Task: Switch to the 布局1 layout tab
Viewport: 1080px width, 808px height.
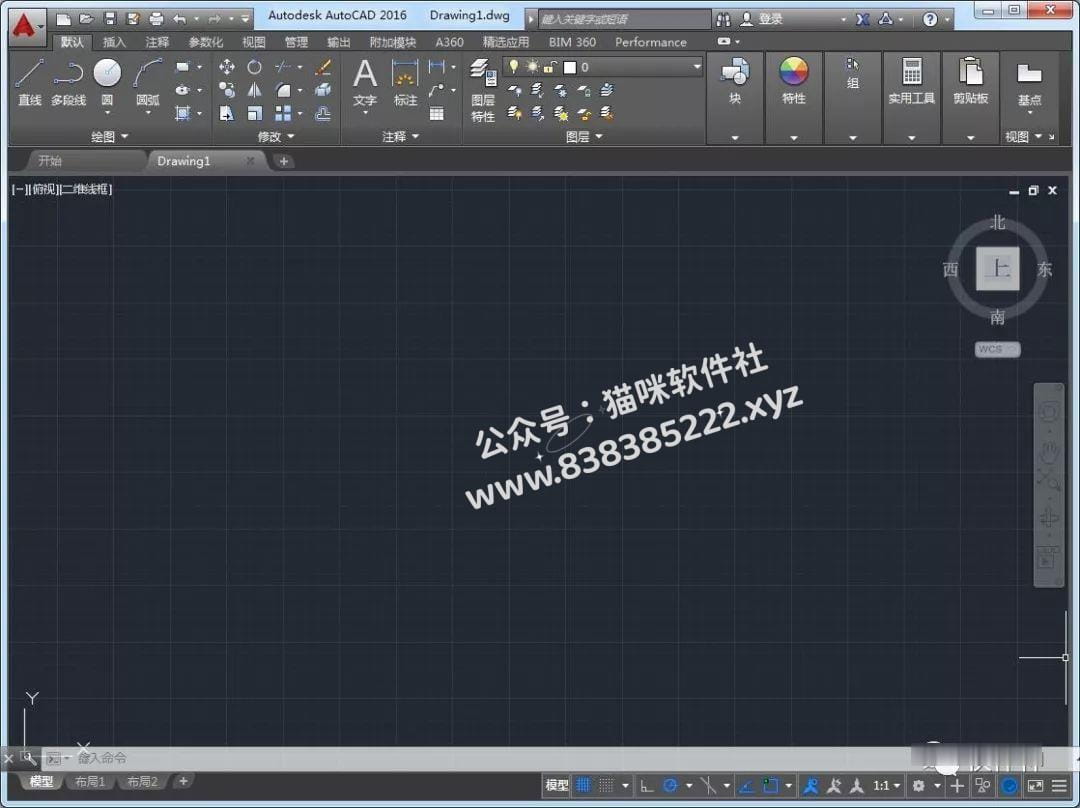Action: coord(90,781)
